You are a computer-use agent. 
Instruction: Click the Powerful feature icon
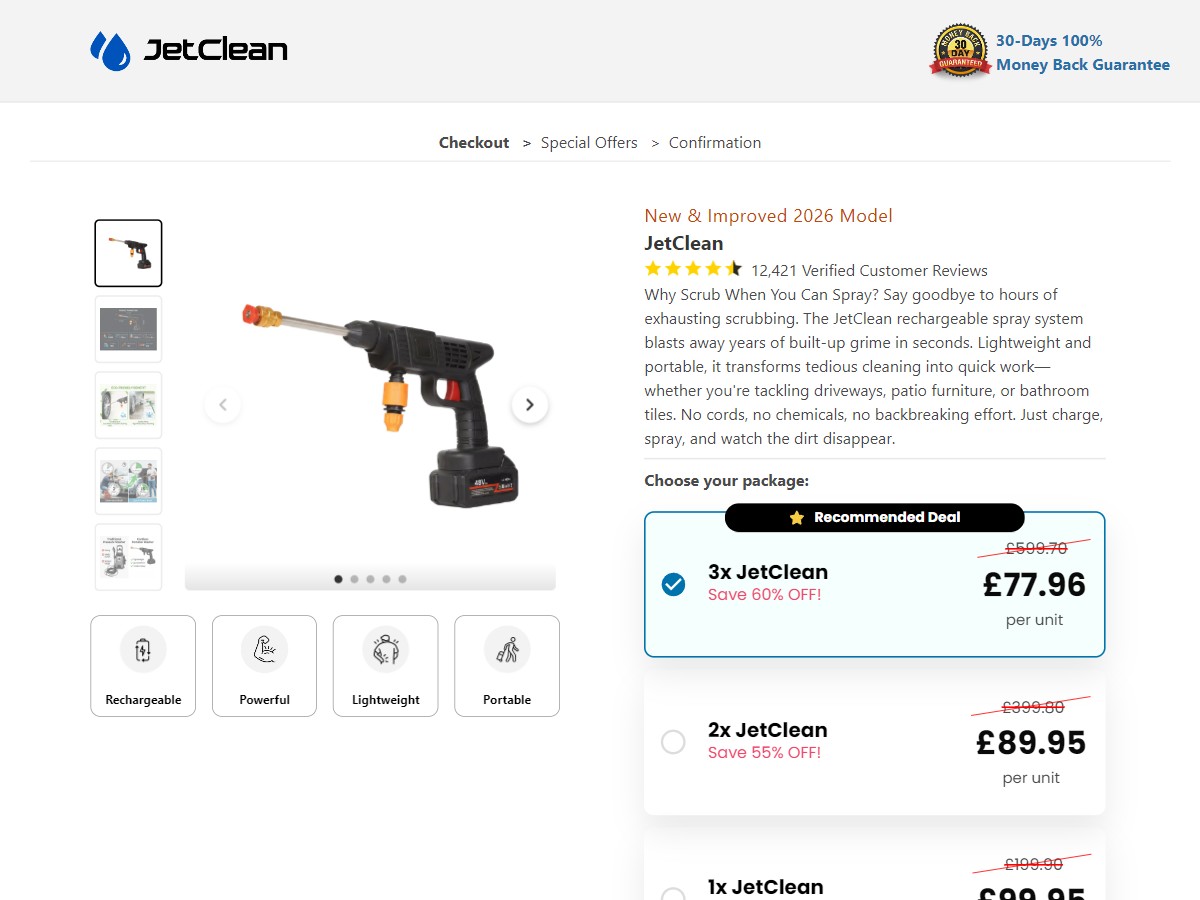[x=264, y=649]
